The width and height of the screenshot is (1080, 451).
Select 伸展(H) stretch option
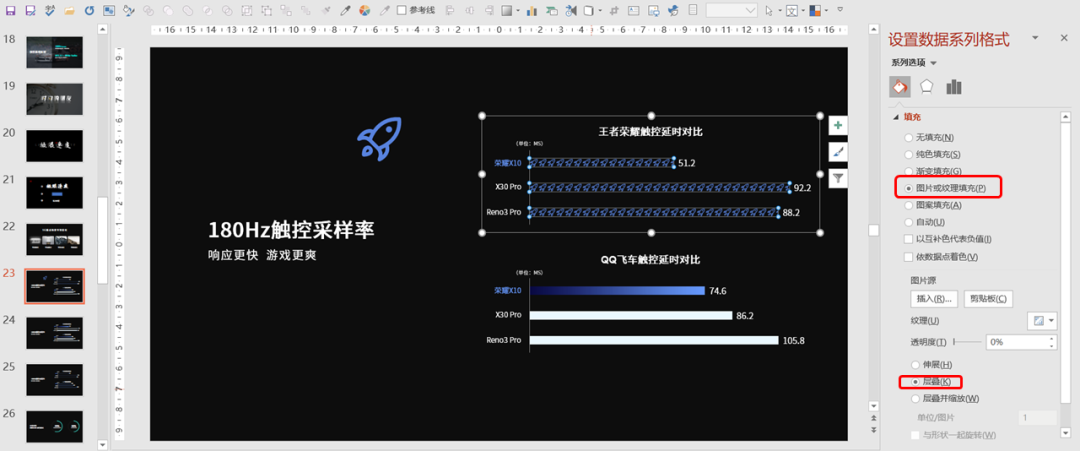pyautogui.click(x=932, y=364)
